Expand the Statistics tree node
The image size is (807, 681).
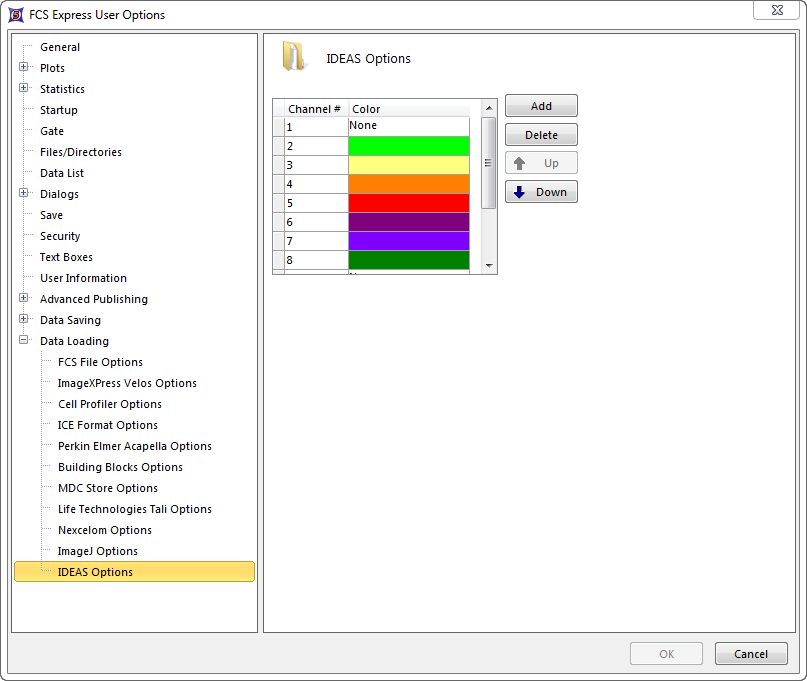click(x=24, y=88)
